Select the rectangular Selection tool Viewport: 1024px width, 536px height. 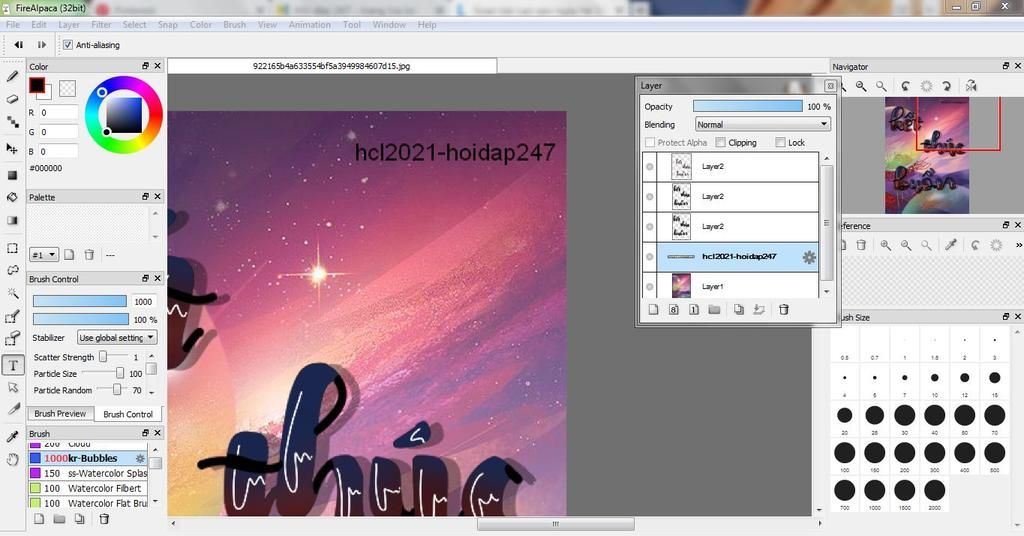click(12, 248)
